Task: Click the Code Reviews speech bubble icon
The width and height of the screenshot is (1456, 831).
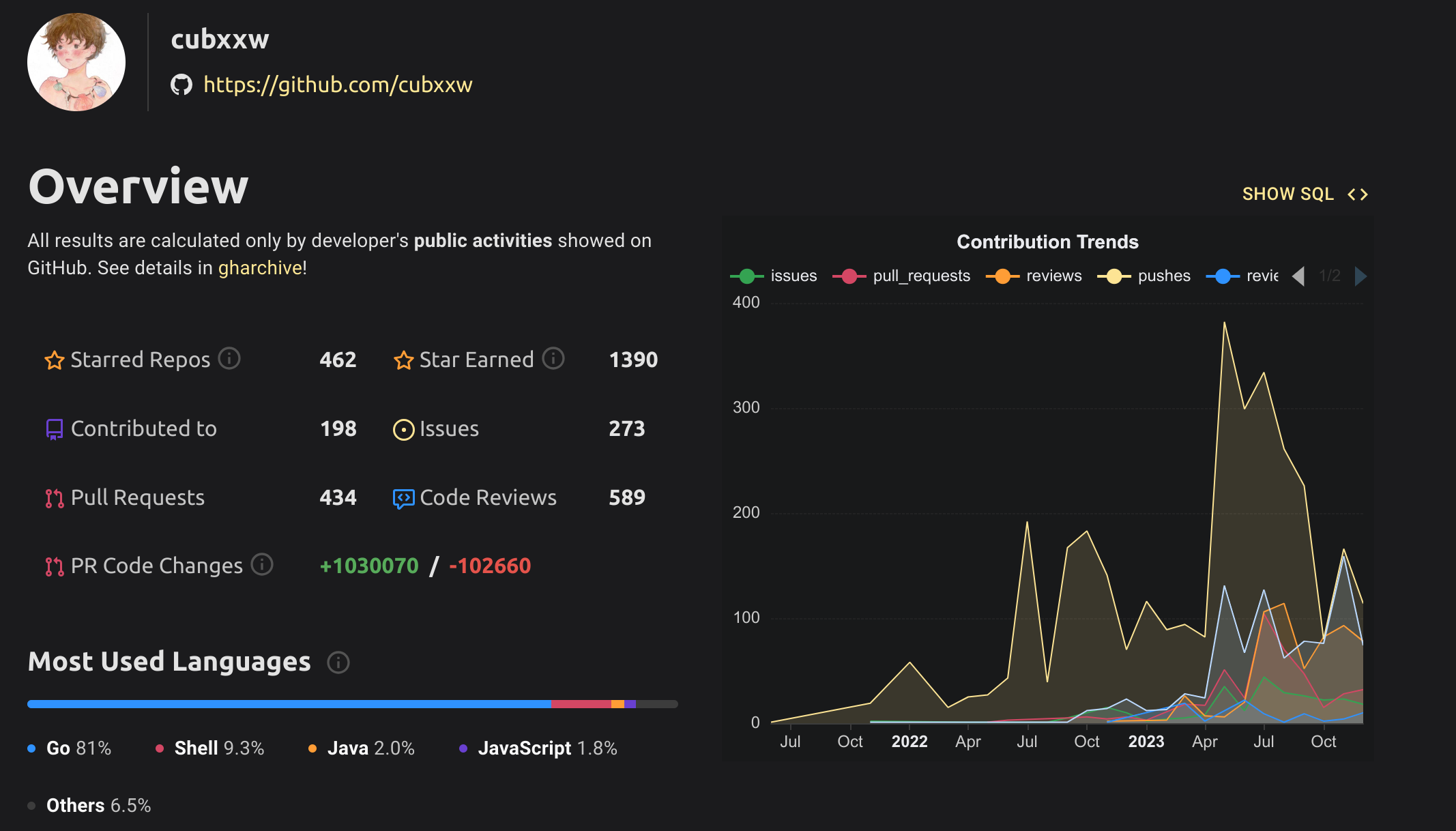Action: point(403,499)
